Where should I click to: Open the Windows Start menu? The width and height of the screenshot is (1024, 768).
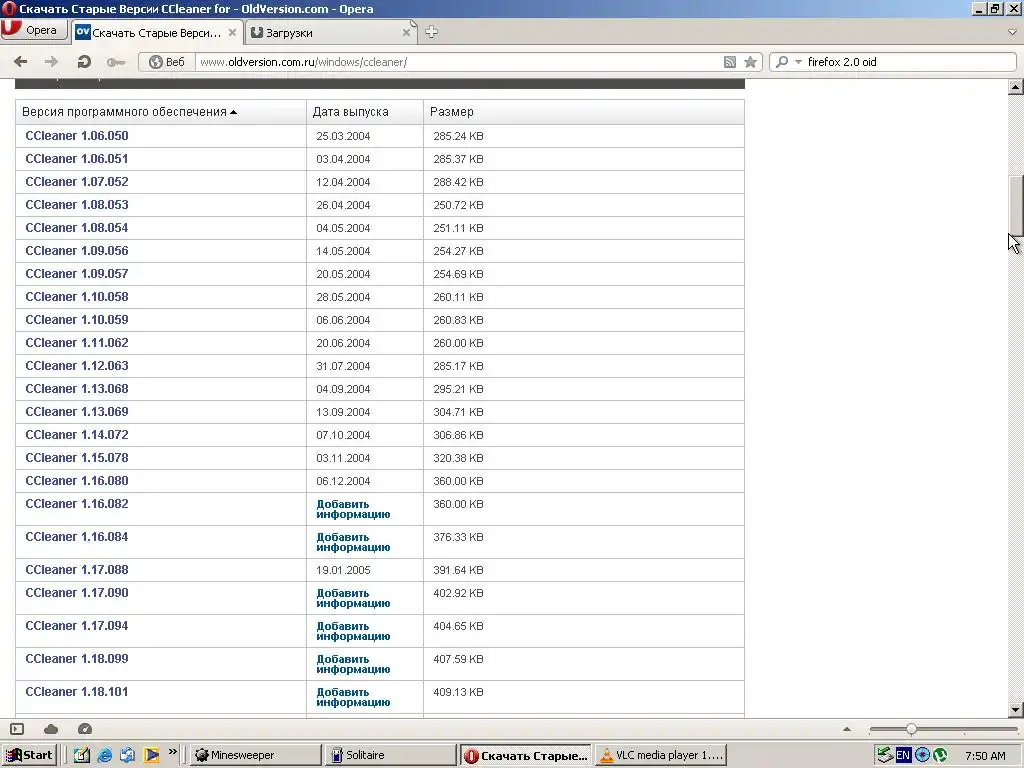click(29, 755)
